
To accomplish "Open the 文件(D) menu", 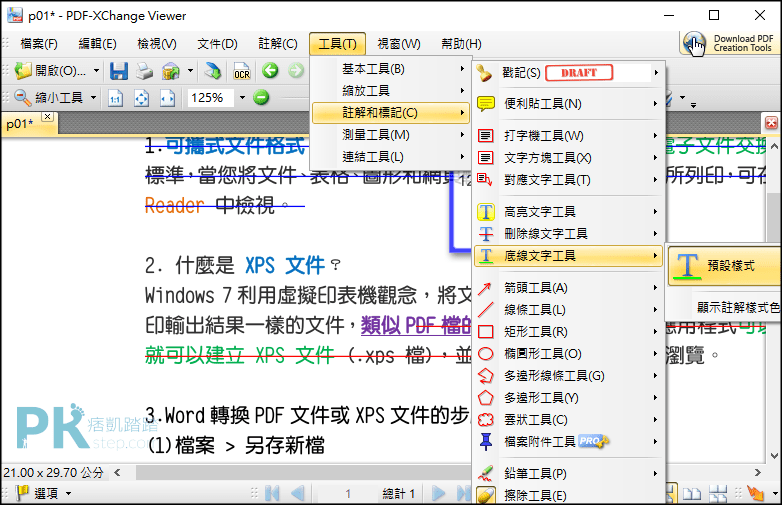I will click(217, 44).
